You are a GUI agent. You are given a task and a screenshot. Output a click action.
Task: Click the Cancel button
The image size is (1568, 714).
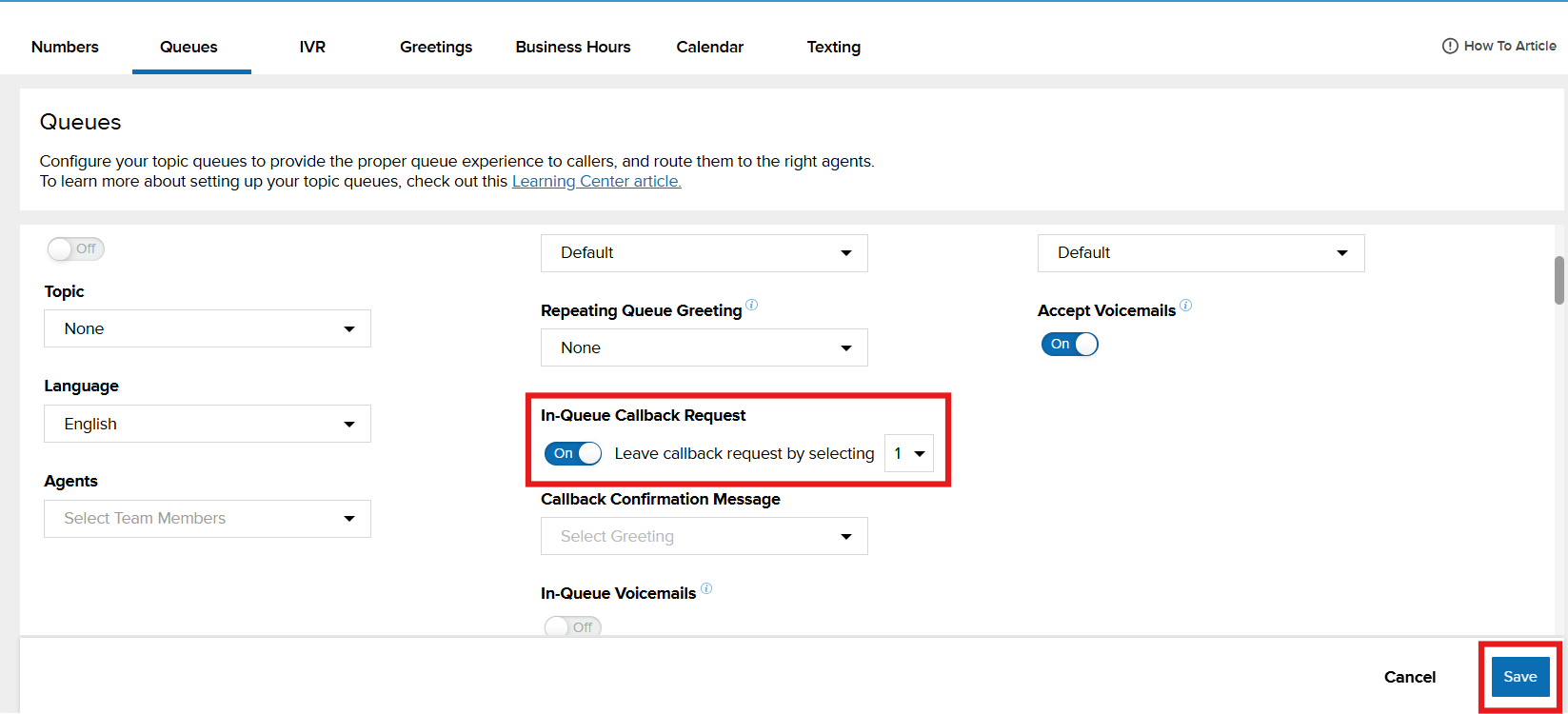coord(1410,677)
